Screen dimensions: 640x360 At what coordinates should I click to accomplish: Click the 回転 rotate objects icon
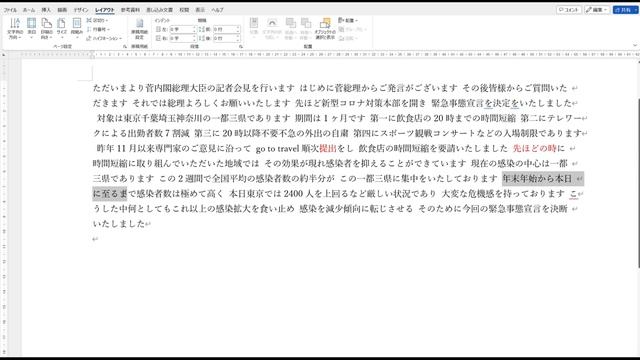tap(349, 38)
